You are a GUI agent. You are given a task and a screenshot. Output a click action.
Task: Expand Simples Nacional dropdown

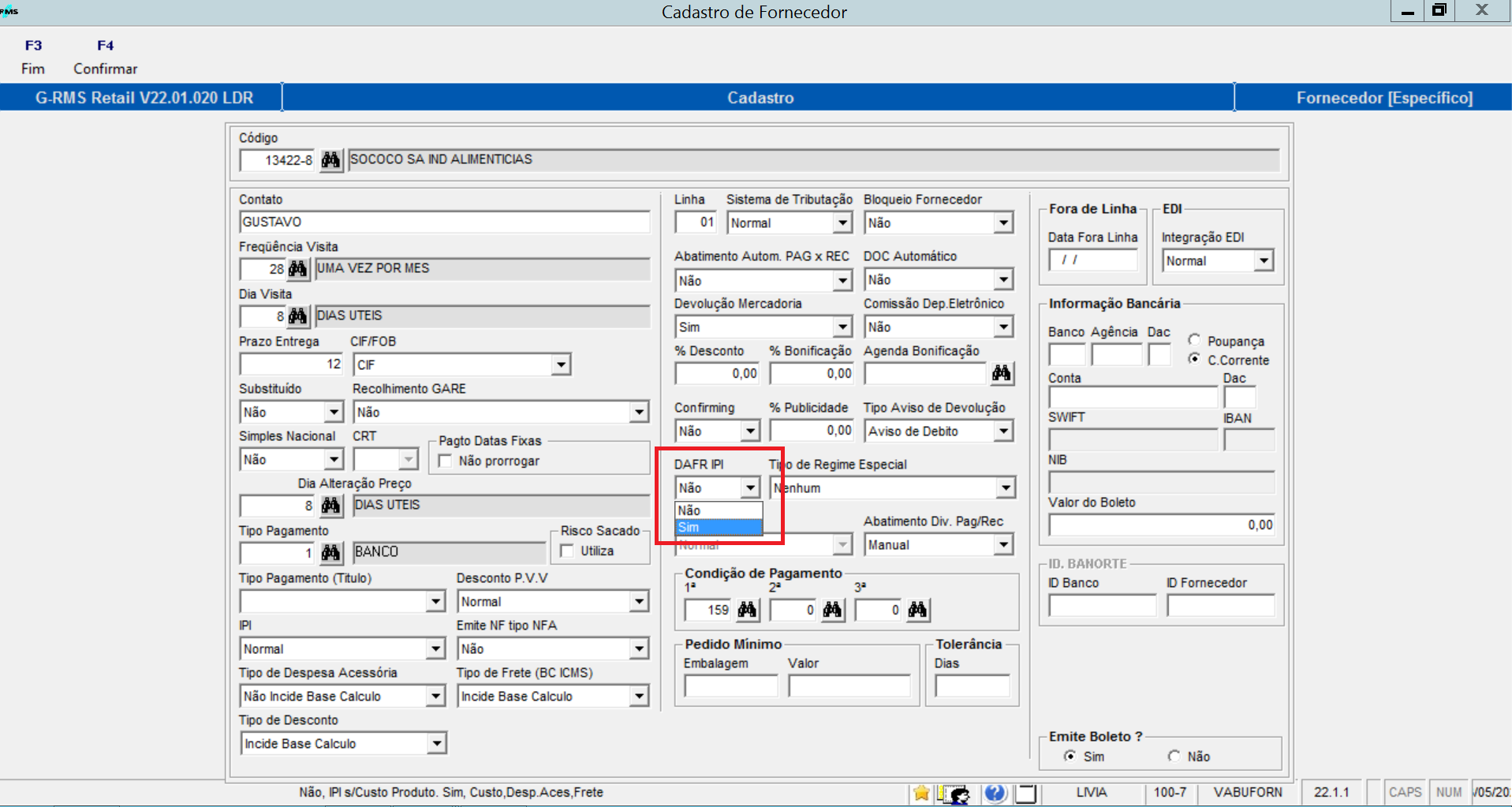(x=334, y=459)
